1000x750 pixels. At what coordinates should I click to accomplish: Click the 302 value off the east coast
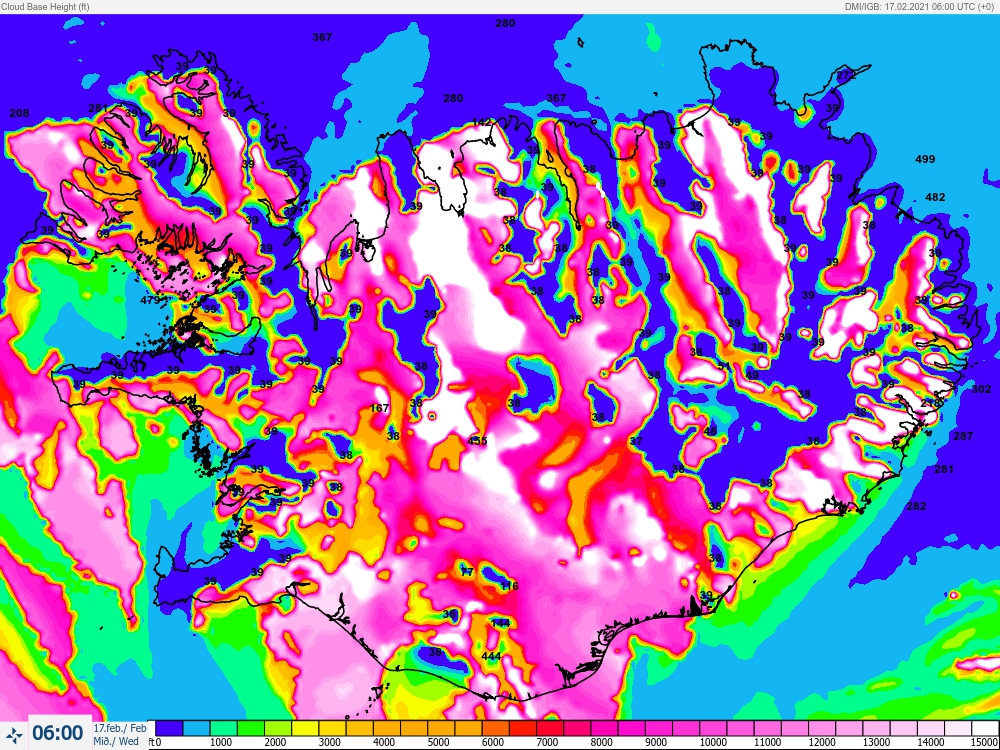point(981,389)
